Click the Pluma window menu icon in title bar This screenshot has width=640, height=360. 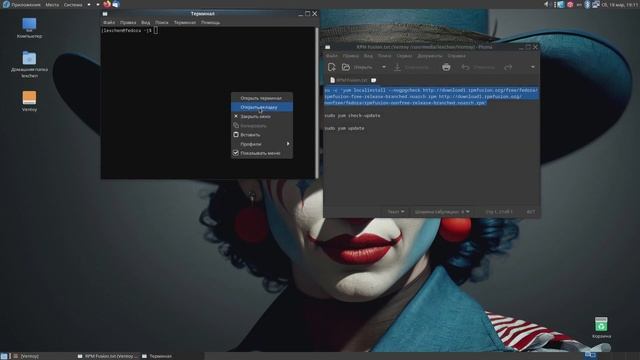327,47
